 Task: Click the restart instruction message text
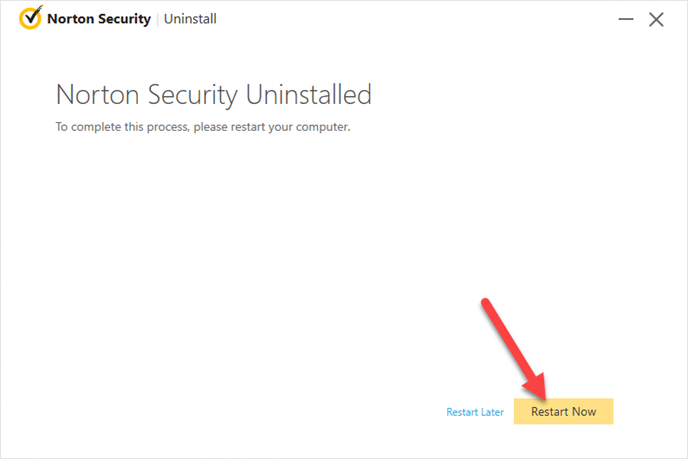point(203,127)
